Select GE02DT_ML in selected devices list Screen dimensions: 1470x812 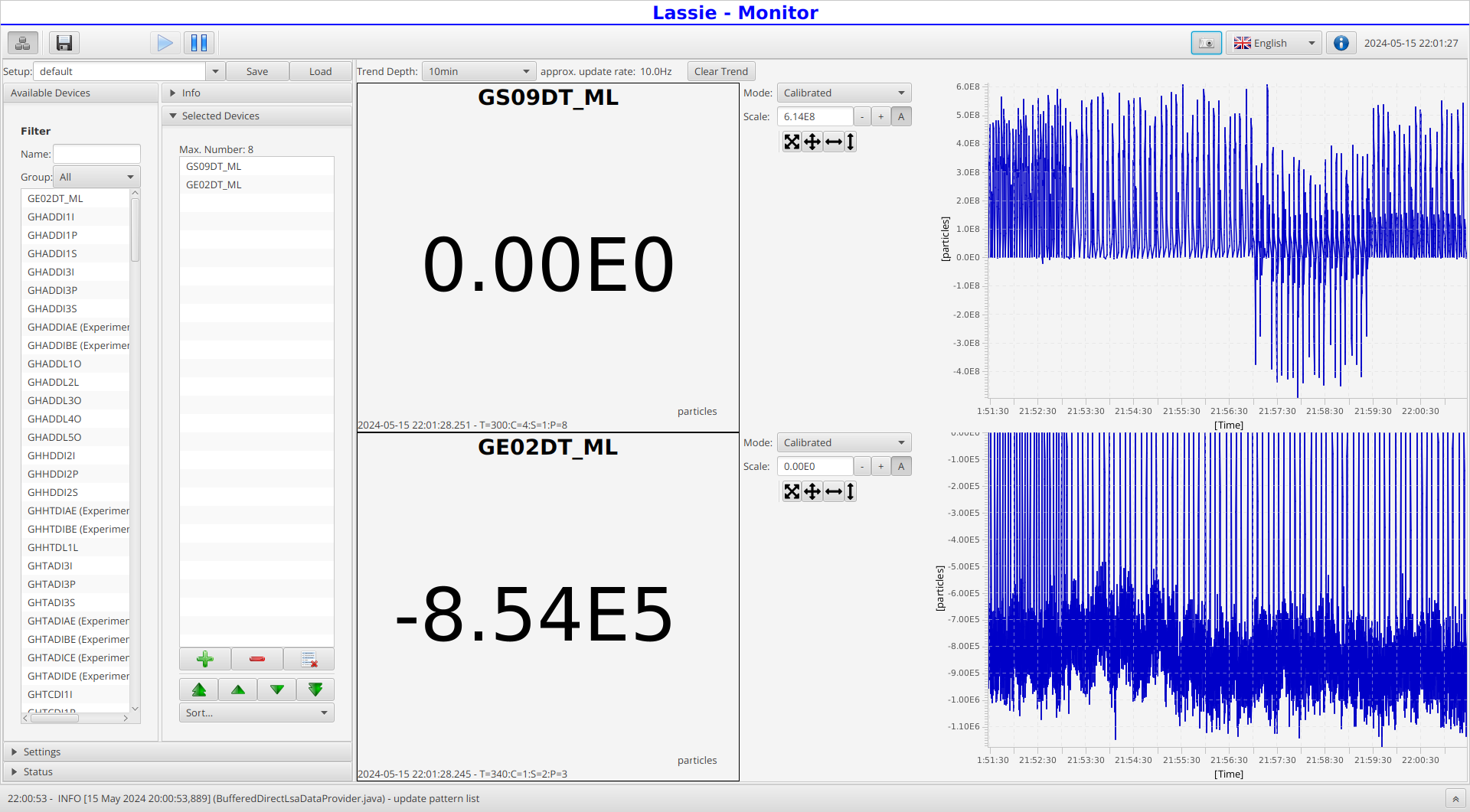pos(256,184)
